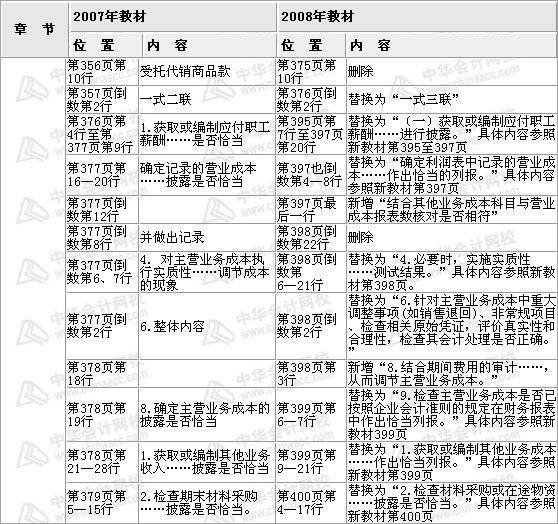The width and height of the screenshot is (558, 524).
Task: Click 8.确定主营业务成本的披露是否恰当 cell
Action: point(207,415)
